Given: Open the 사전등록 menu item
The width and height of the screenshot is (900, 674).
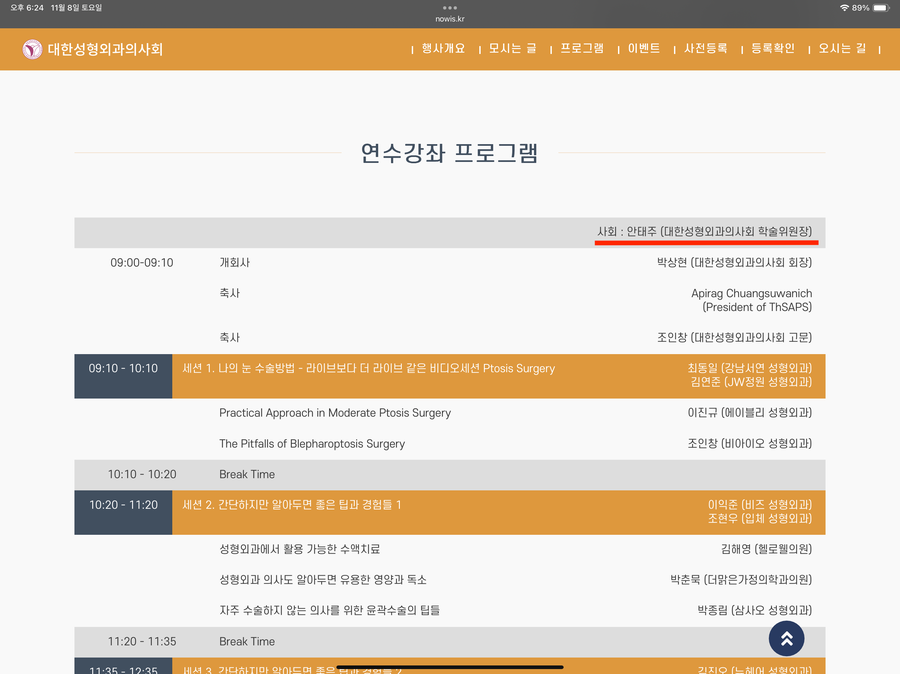Looking at the screenshot, I should 705,49.
